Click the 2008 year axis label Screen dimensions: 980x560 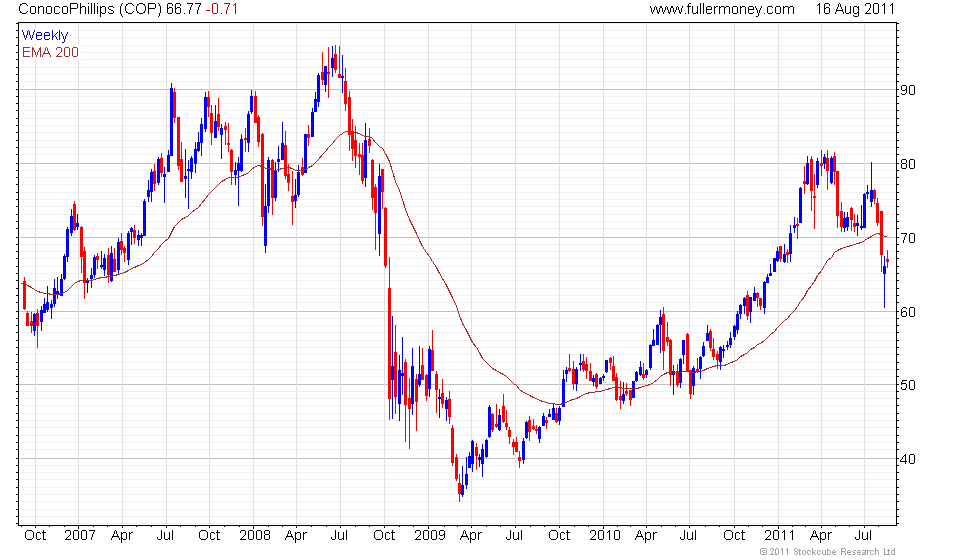[254, 536]
